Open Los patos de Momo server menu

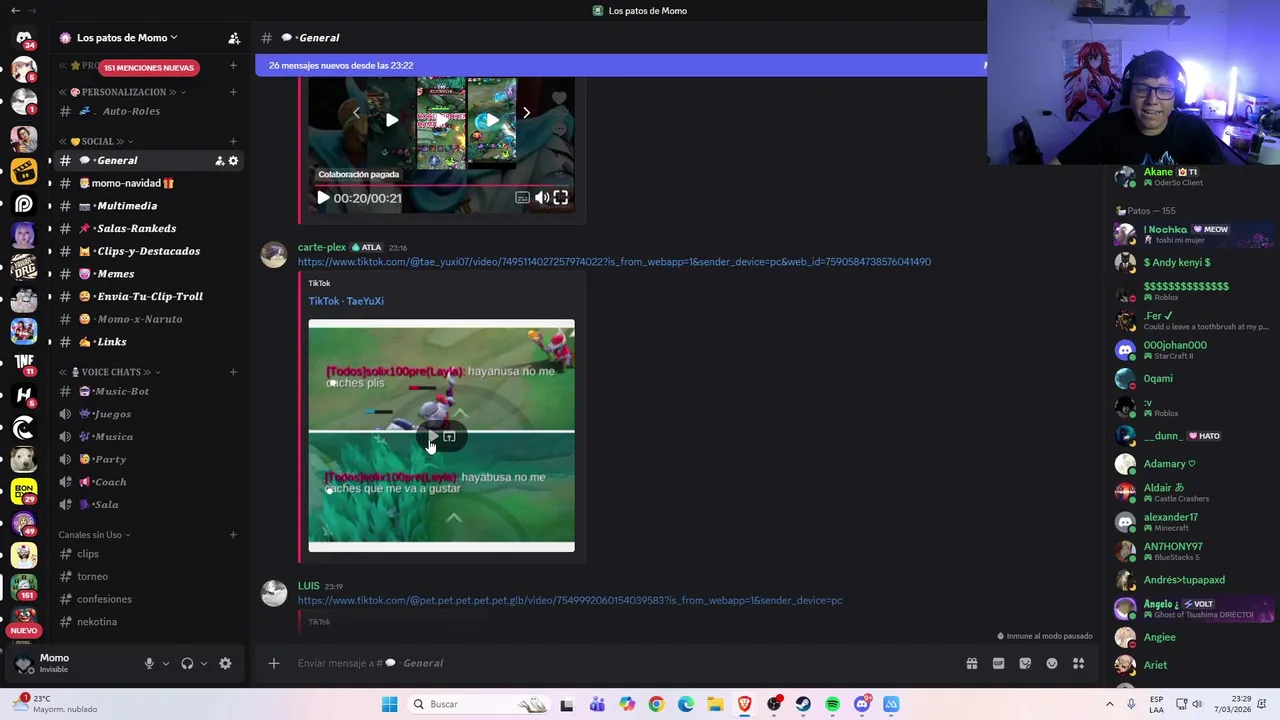coord(127,38)
